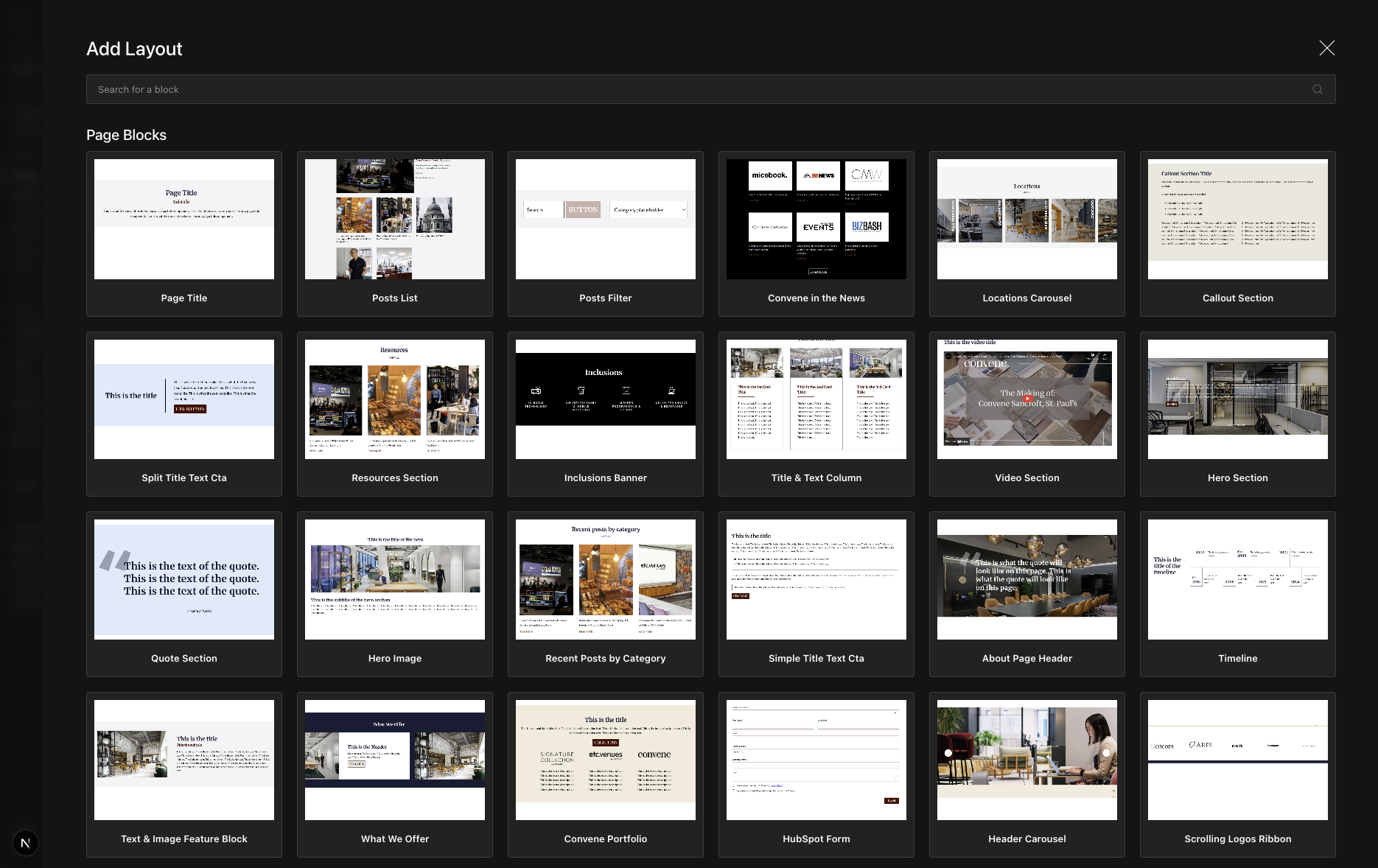Select the Video Section block
Screen dimensions: 1378x868
tap(1026, 414)
